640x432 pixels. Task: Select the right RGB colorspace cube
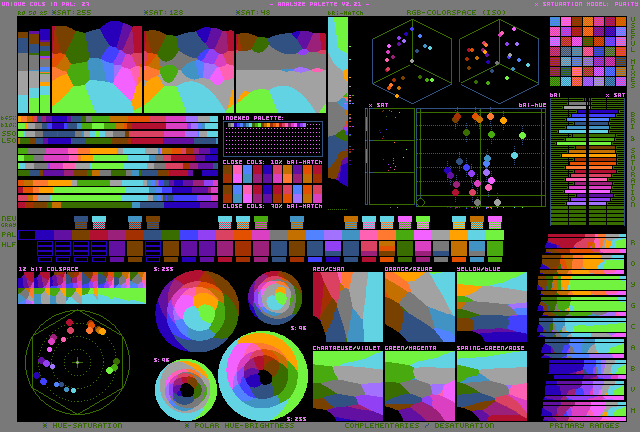[499, 61]
